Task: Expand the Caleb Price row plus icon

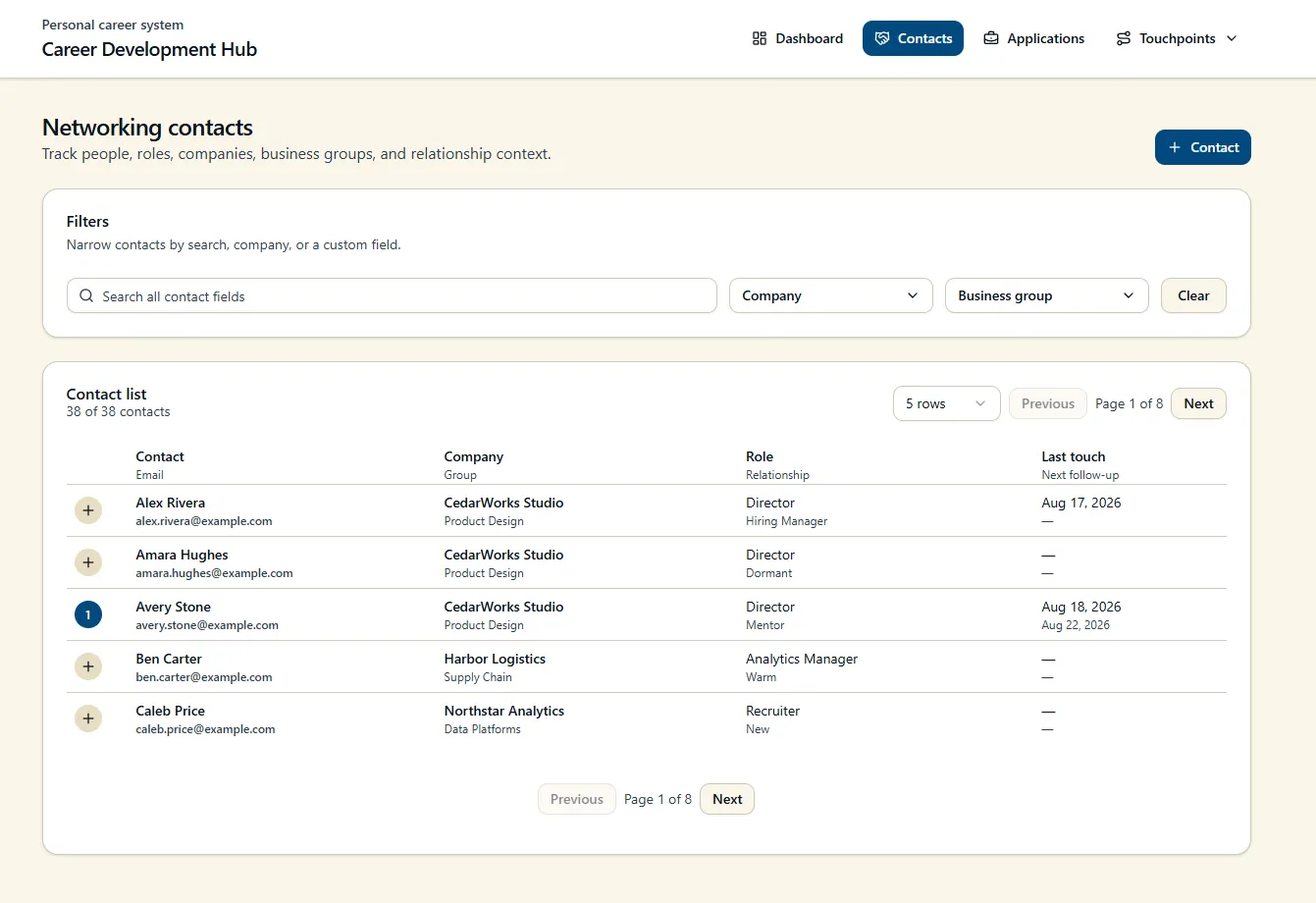Action: click(x=88, y=718)
